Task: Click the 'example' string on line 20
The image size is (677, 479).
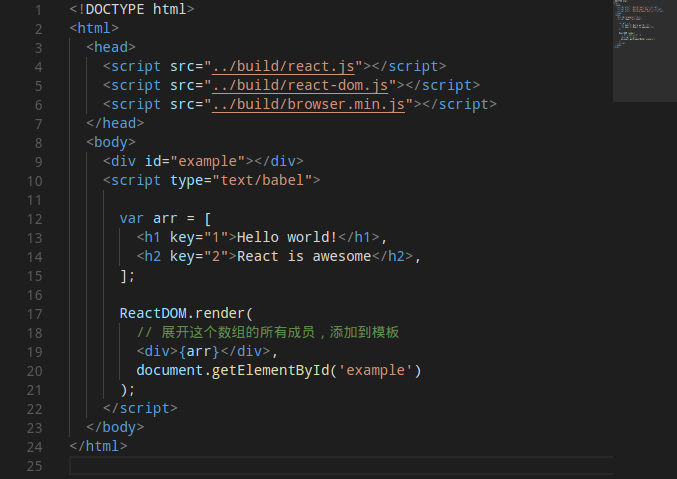Action: (x=376, y=370)
